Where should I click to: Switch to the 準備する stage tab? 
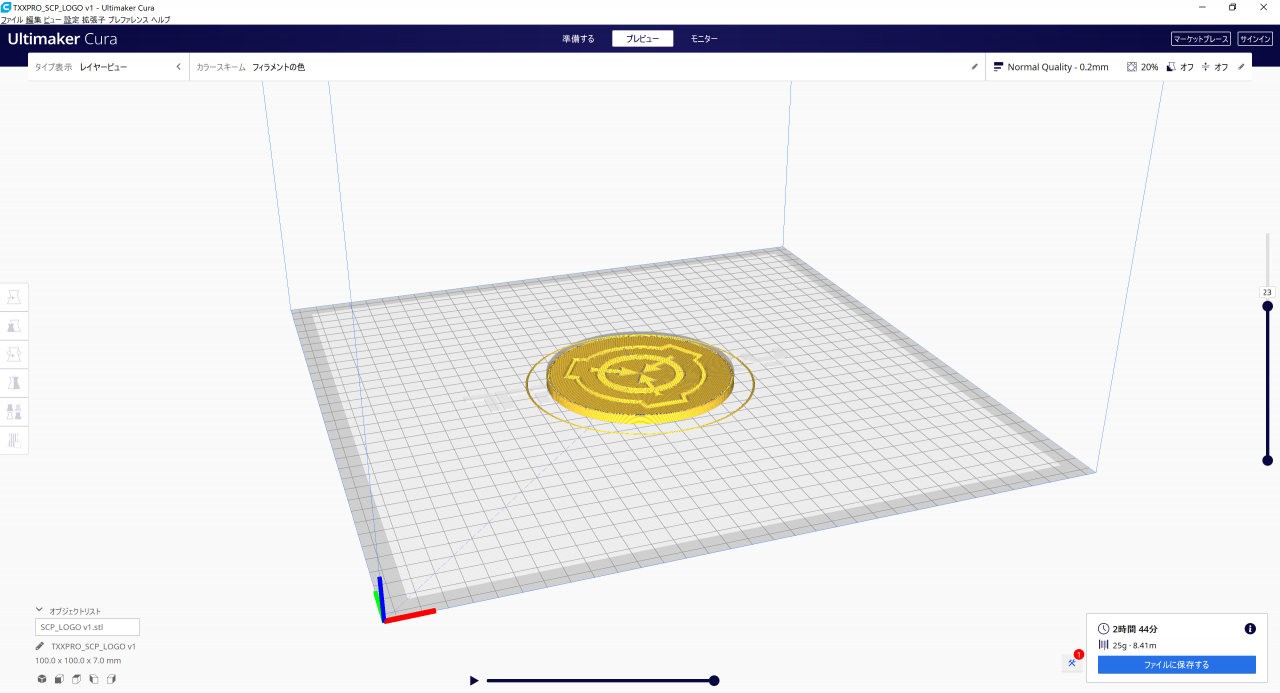[x=578, y=39]
